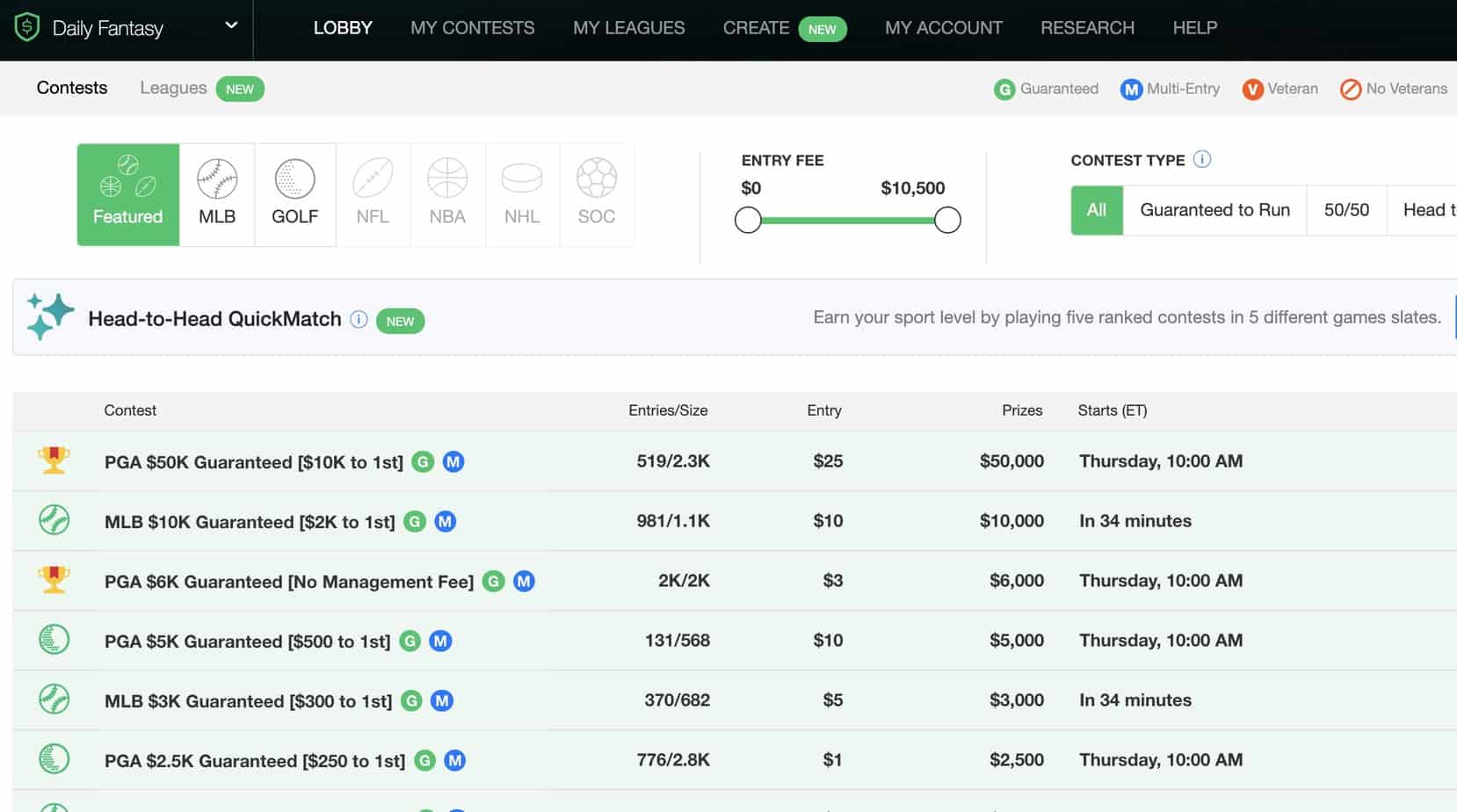
Task: Open MLB $3K Guaranteed contest
Action: [x=249, y=701]
